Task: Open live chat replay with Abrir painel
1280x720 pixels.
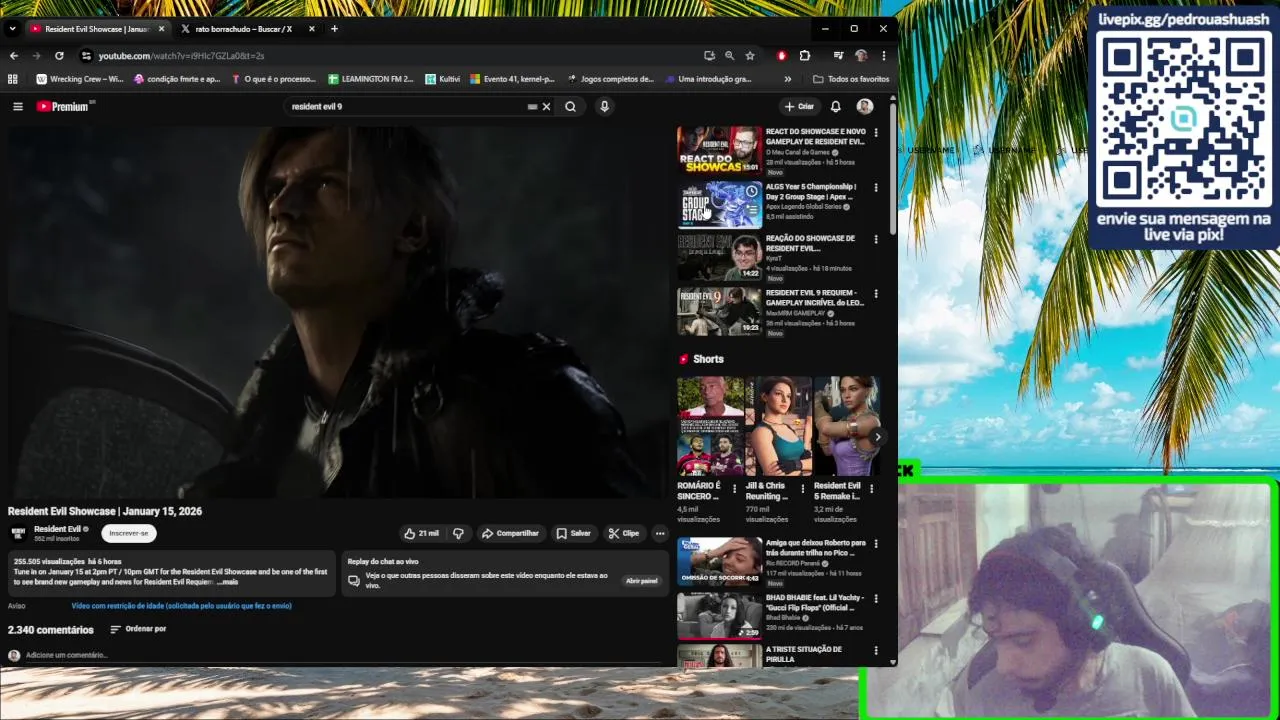Action: pyautogui.click(x=642, y=580)
